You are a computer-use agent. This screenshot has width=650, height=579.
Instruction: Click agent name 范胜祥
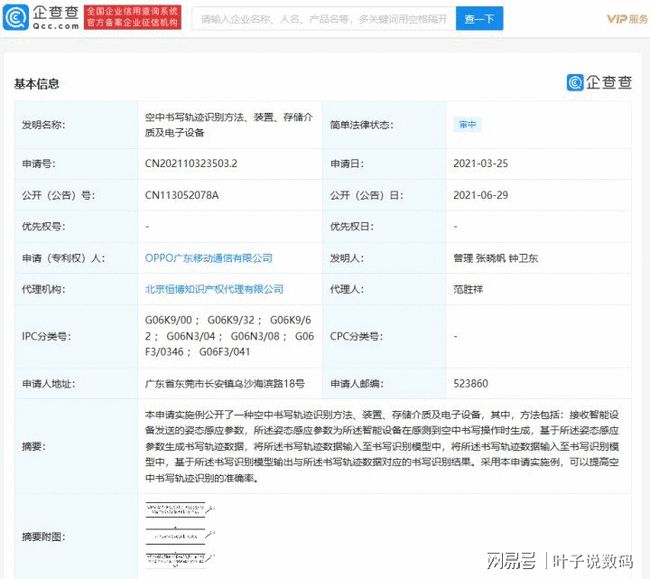pyautogui.click(x=468, y=289)
